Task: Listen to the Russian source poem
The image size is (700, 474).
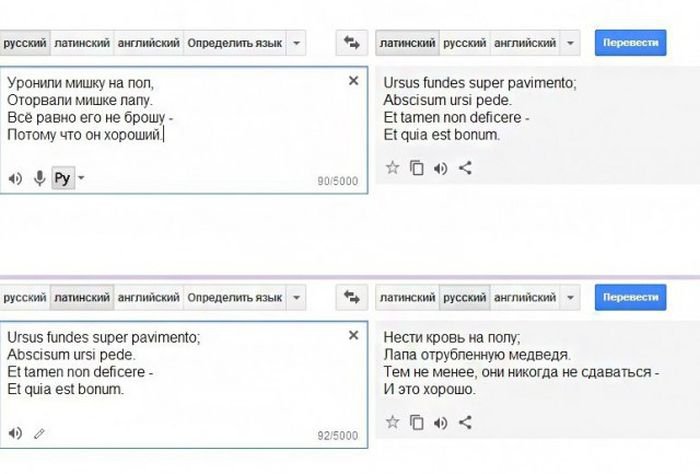Action: click(15, 178)
